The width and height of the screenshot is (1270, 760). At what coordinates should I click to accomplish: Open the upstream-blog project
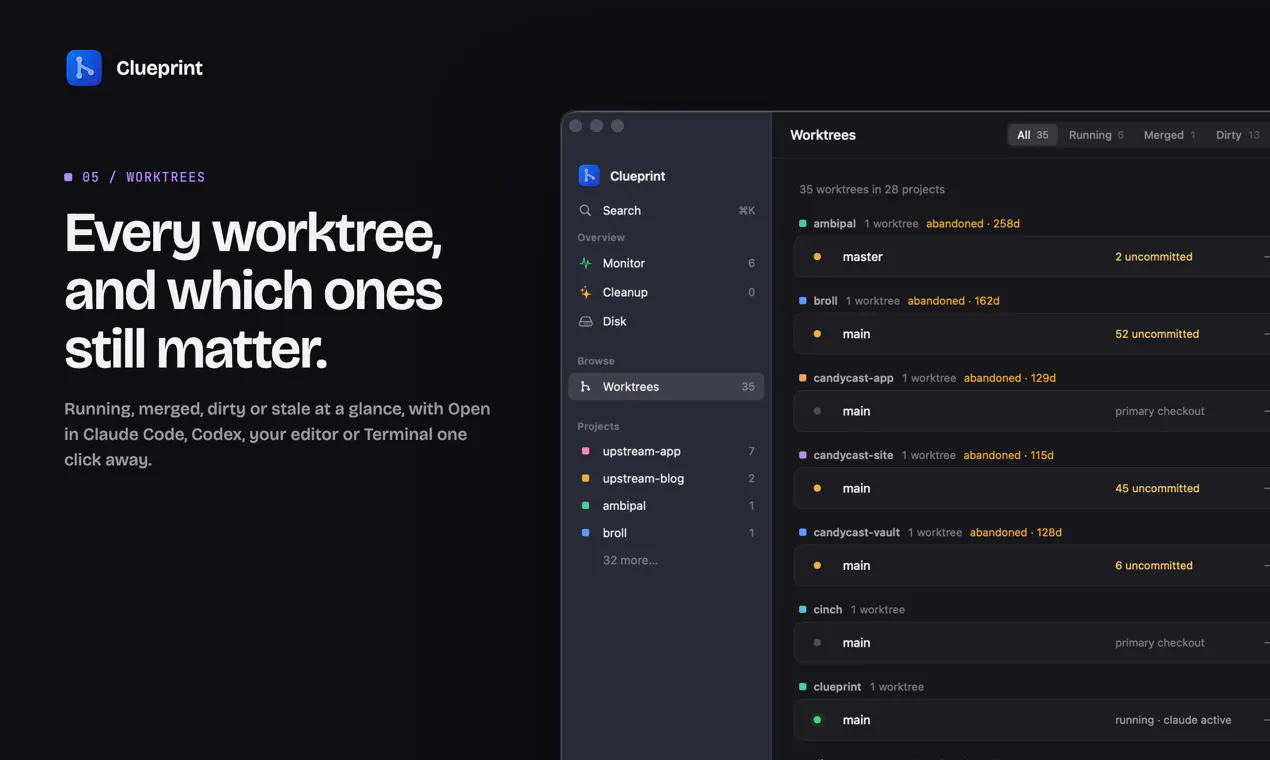(666, 478)
